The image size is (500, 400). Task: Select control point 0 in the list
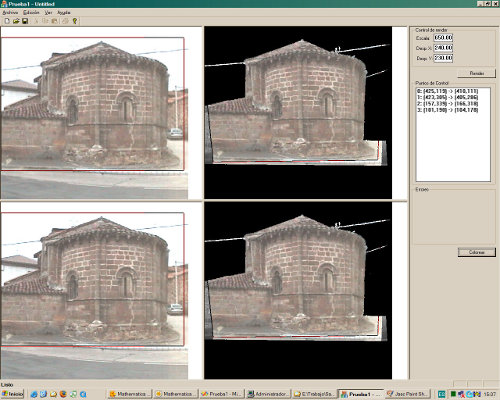pos(448,91)
